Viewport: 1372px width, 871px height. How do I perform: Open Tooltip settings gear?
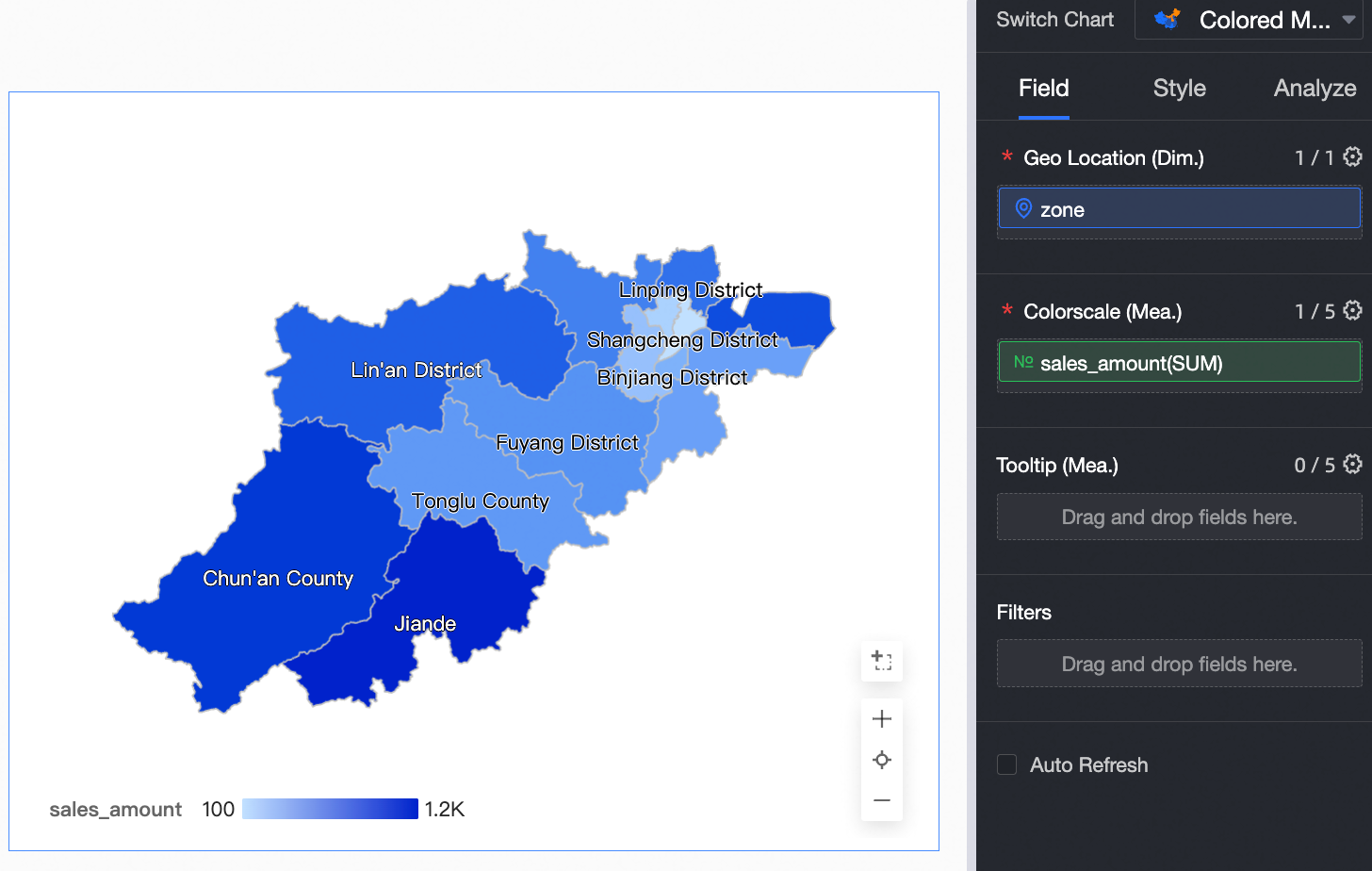1352,464
